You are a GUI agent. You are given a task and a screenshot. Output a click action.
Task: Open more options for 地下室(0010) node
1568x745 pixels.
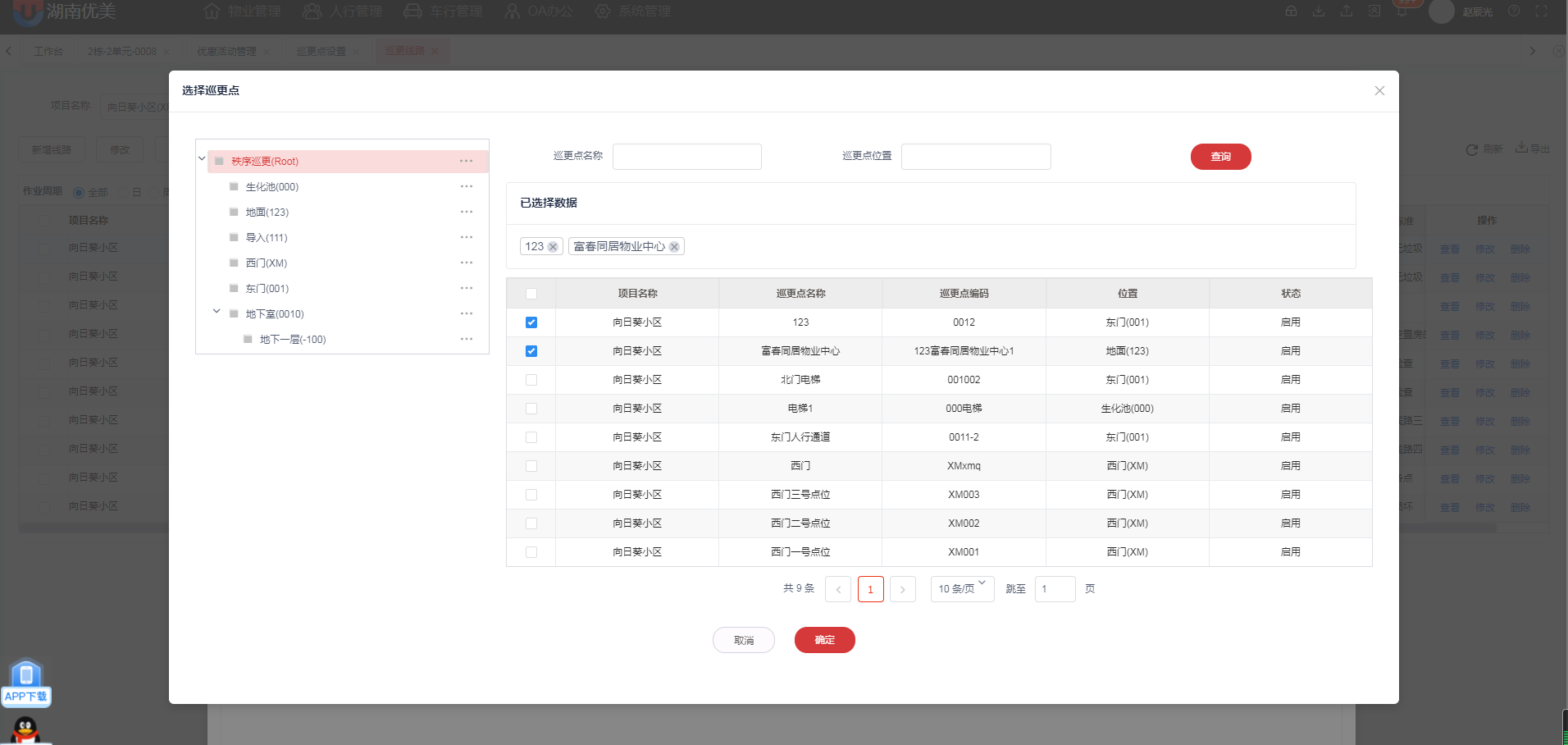pos(467,313)
